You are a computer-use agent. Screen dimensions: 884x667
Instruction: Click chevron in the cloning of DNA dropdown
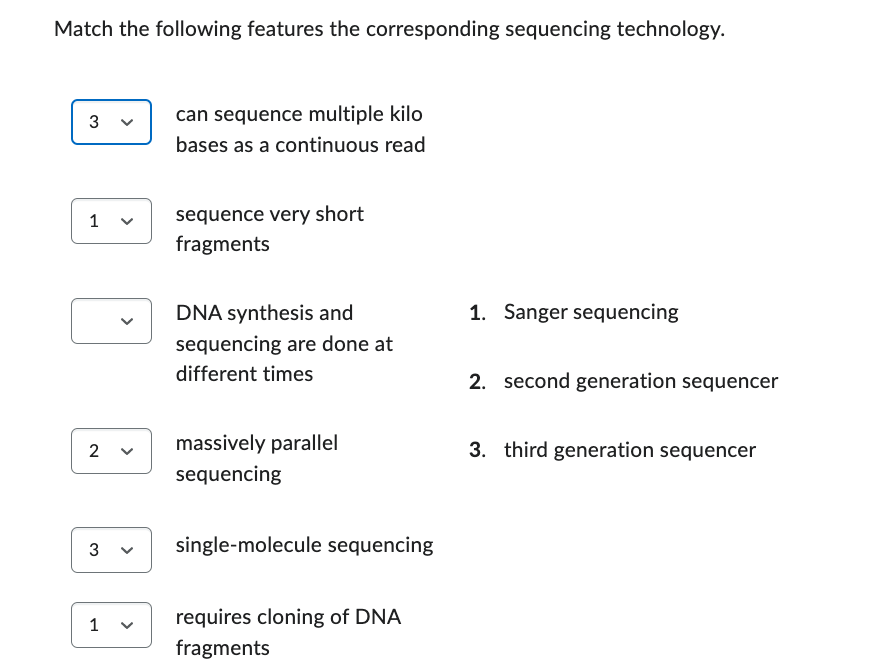click(x=127, y=625)
